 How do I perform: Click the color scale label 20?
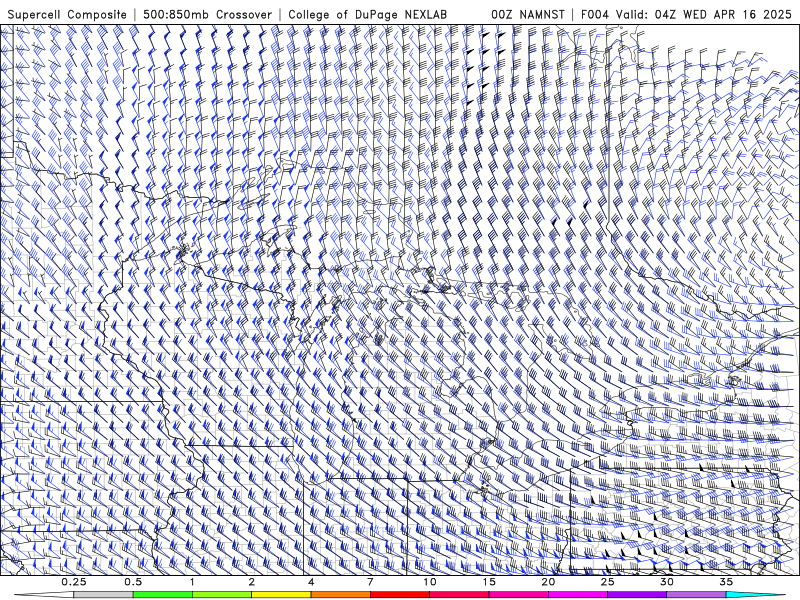[548, 582]
